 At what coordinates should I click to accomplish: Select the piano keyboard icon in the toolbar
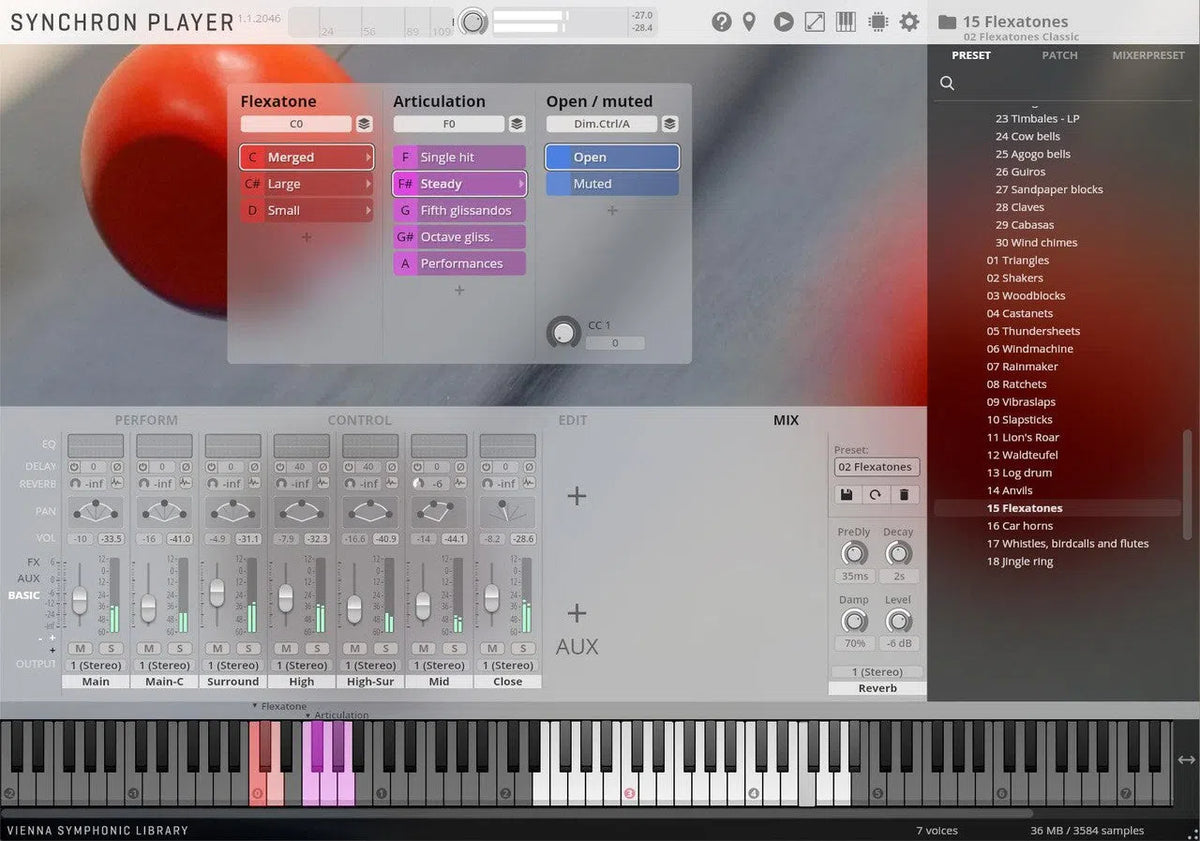click(x=846, y=21)
